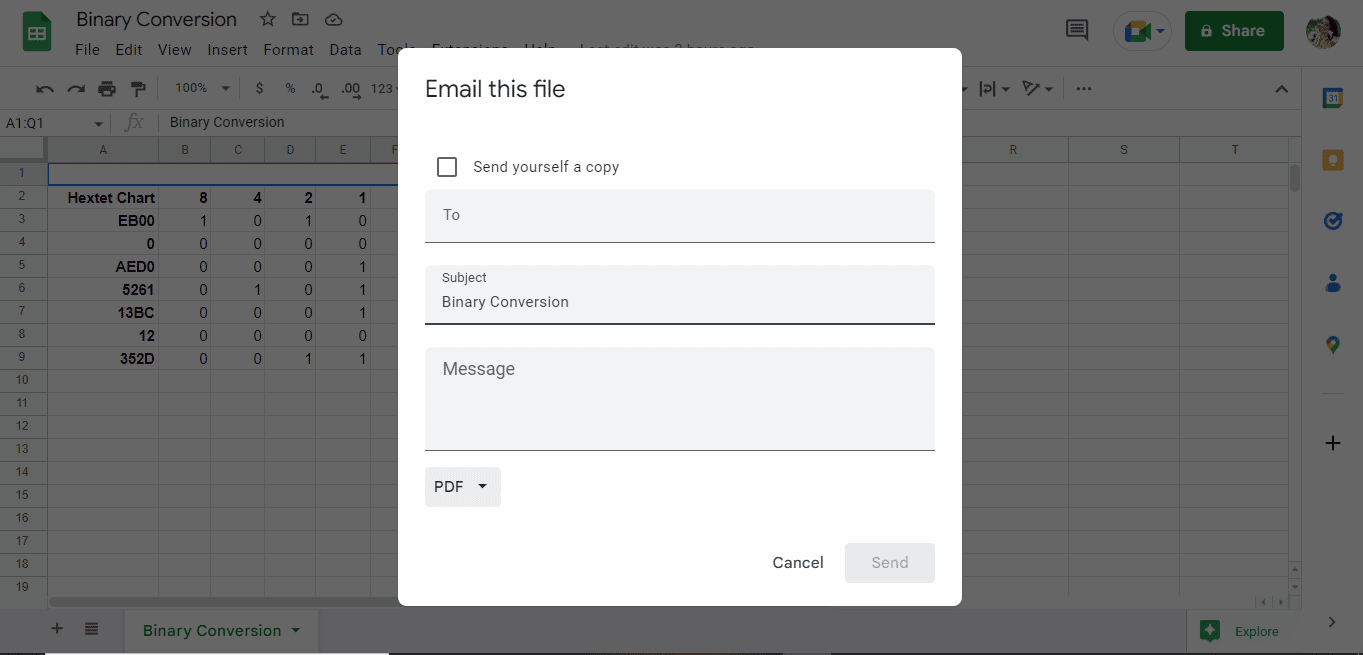Viewport: 1363px width, 655px height.
Task: Open the Insert menu
Action: coord(228,49)
